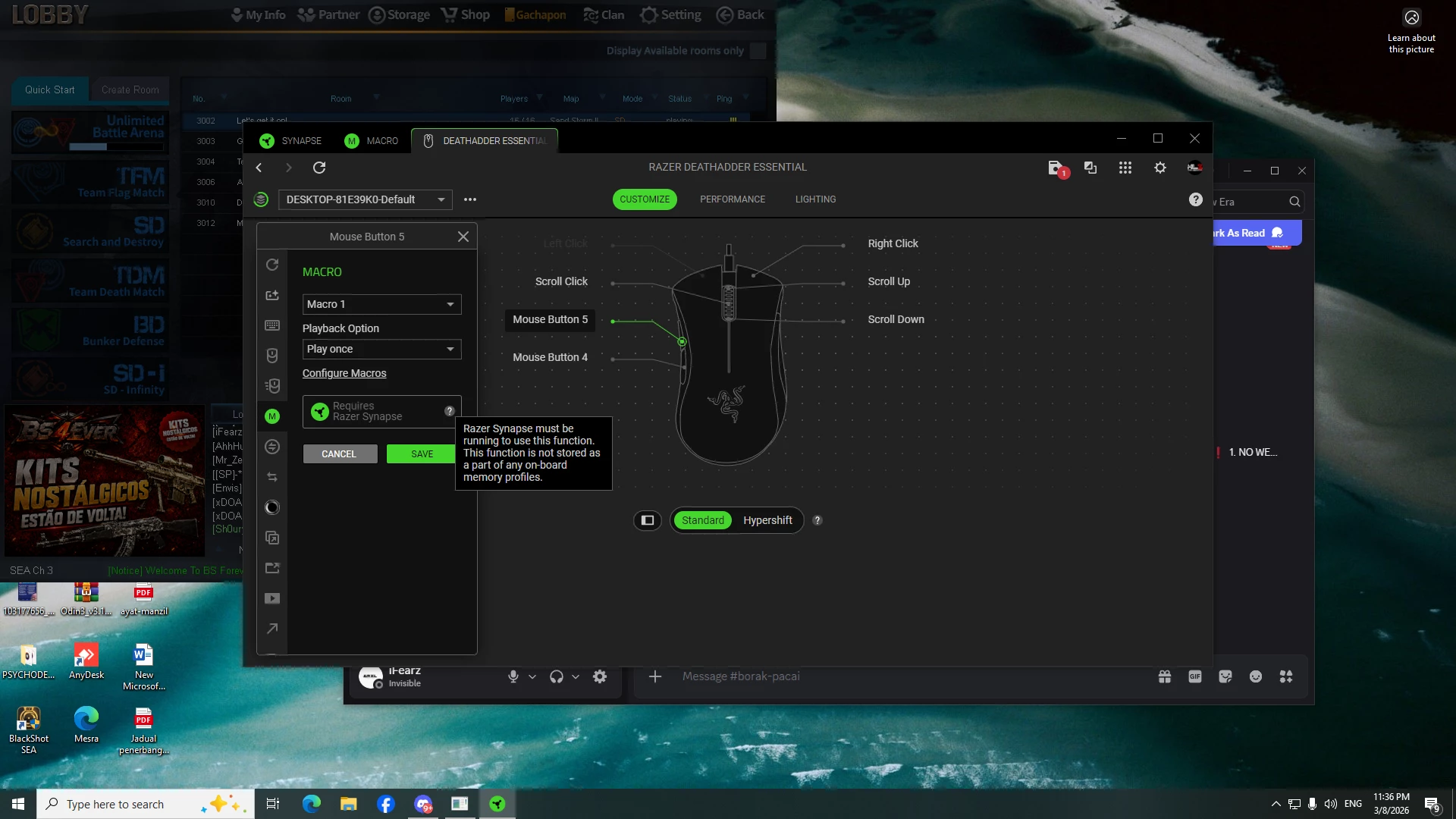Select the Launch Program icon in sidebar
Viewport: 1456px width, 819px height.
coord(272,568)
